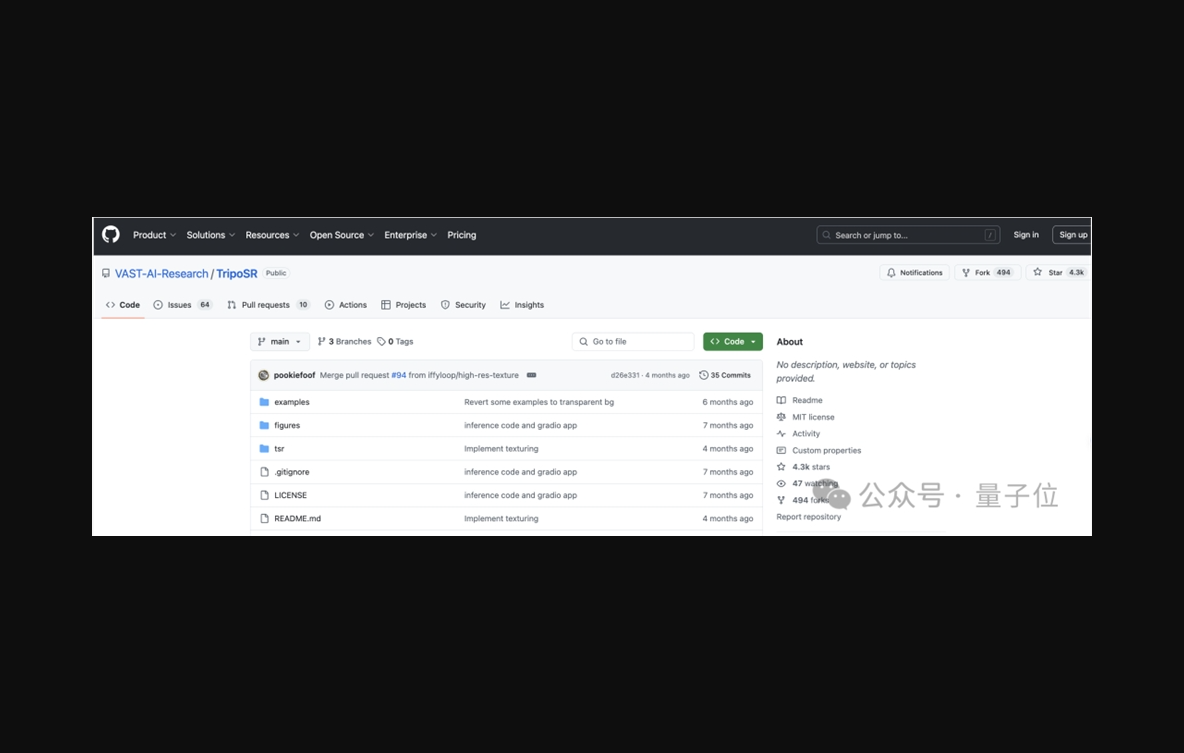Open the .gitignore file

point(291,472)
